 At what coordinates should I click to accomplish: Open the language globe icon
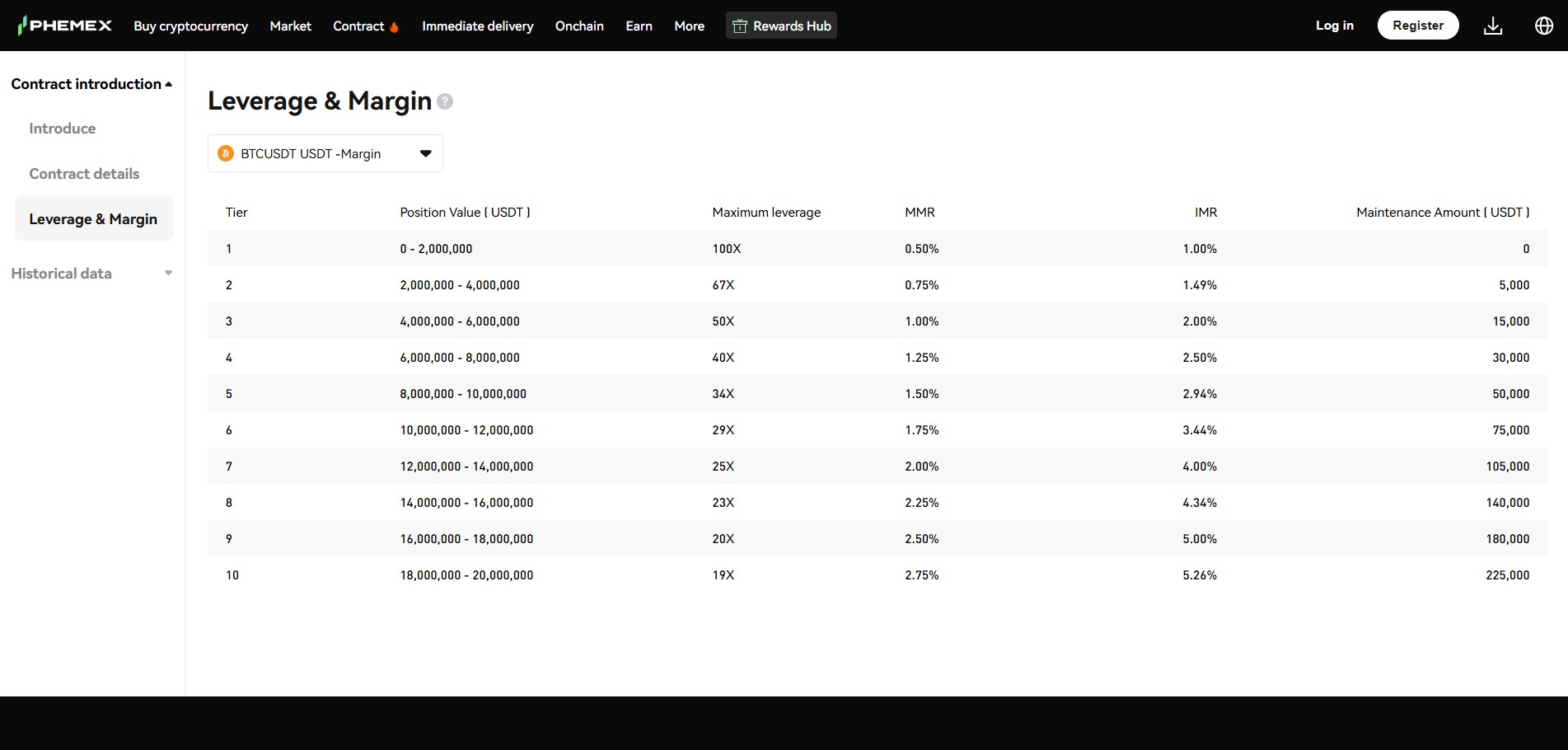(x=1544, y=25)
